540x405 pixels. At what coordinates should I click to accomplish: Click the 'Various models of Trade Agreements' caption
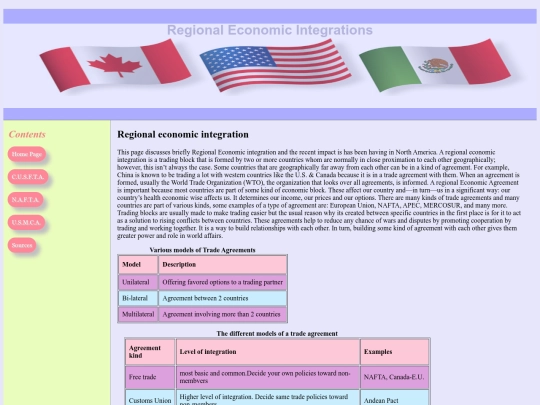pyautogui.click(x=202, y=250)
